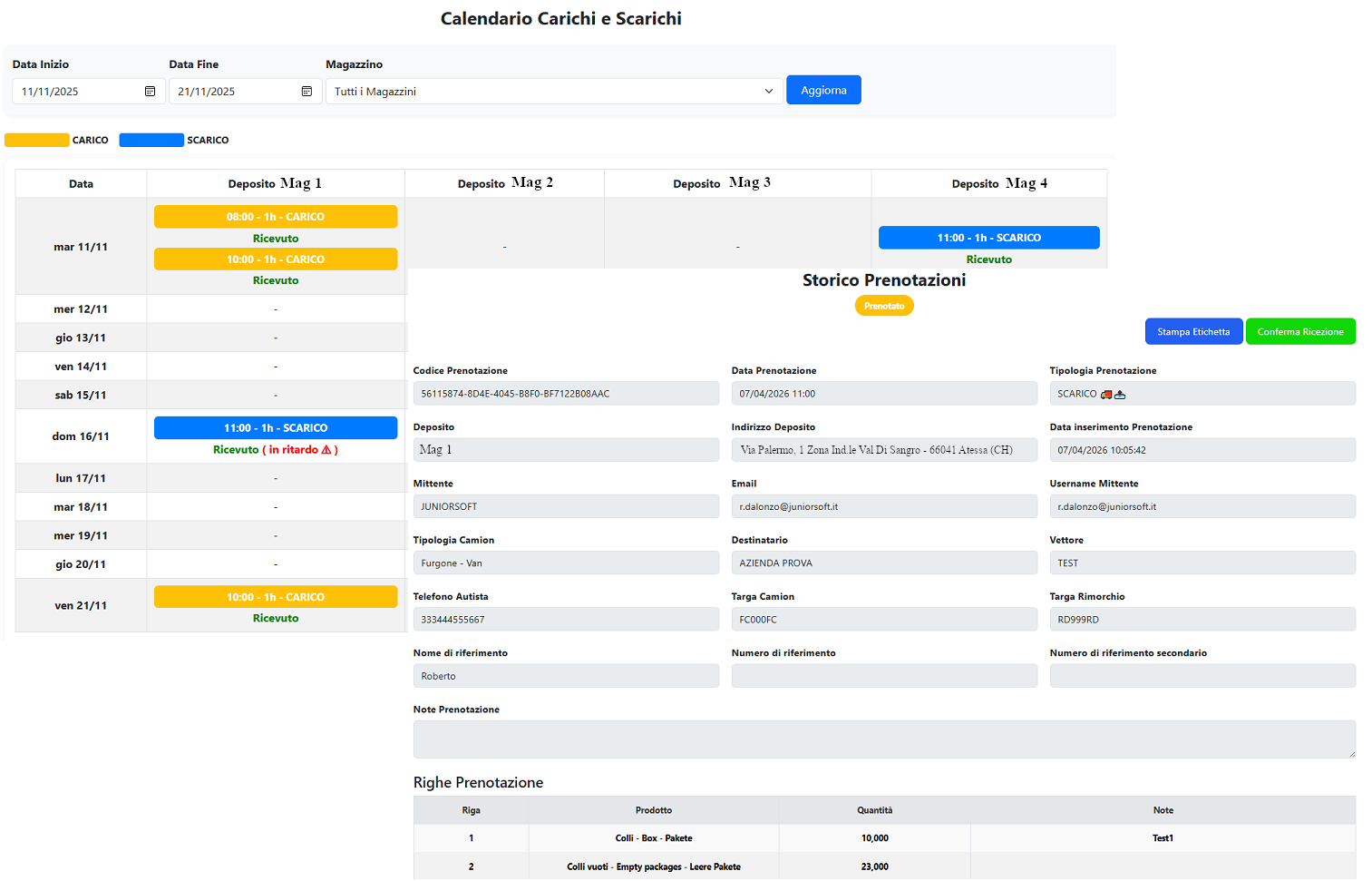Click the Email field
The width and height of the screenshot is (1372, 881).
(x=884, y=506)
